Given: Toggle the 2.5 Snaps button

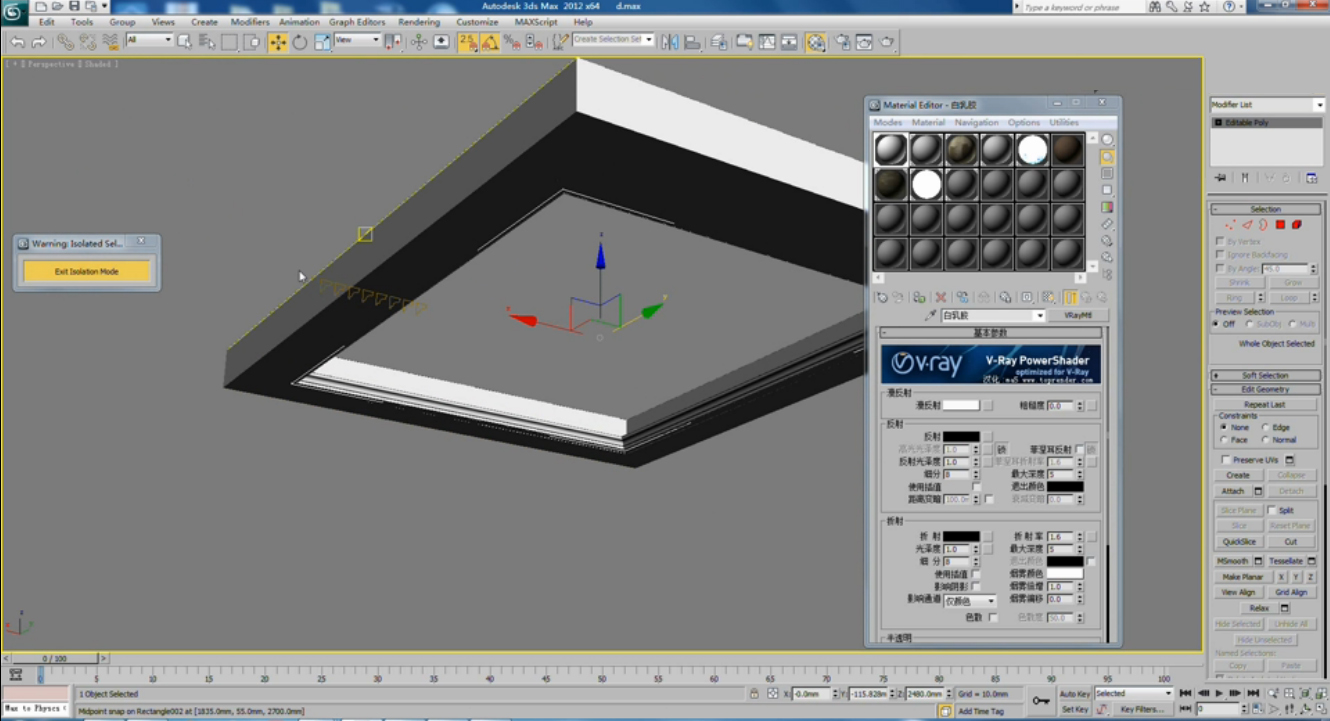Looking at the screenshot, I should pyautogui.click(x=467, y=42).
